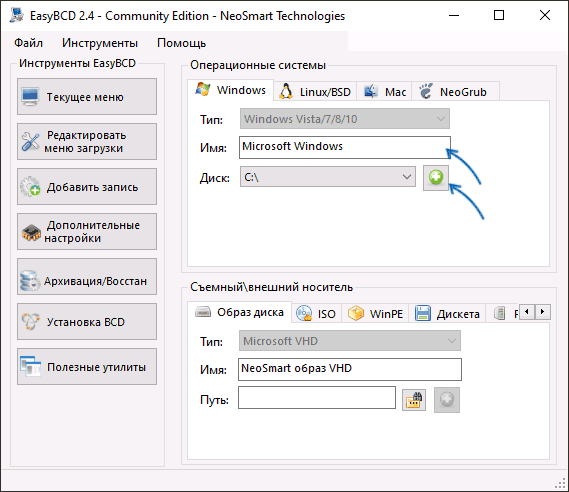This screenshot has width=569, height=492.
Task: Switch to the Windows tab
Action: pos(230,90)
